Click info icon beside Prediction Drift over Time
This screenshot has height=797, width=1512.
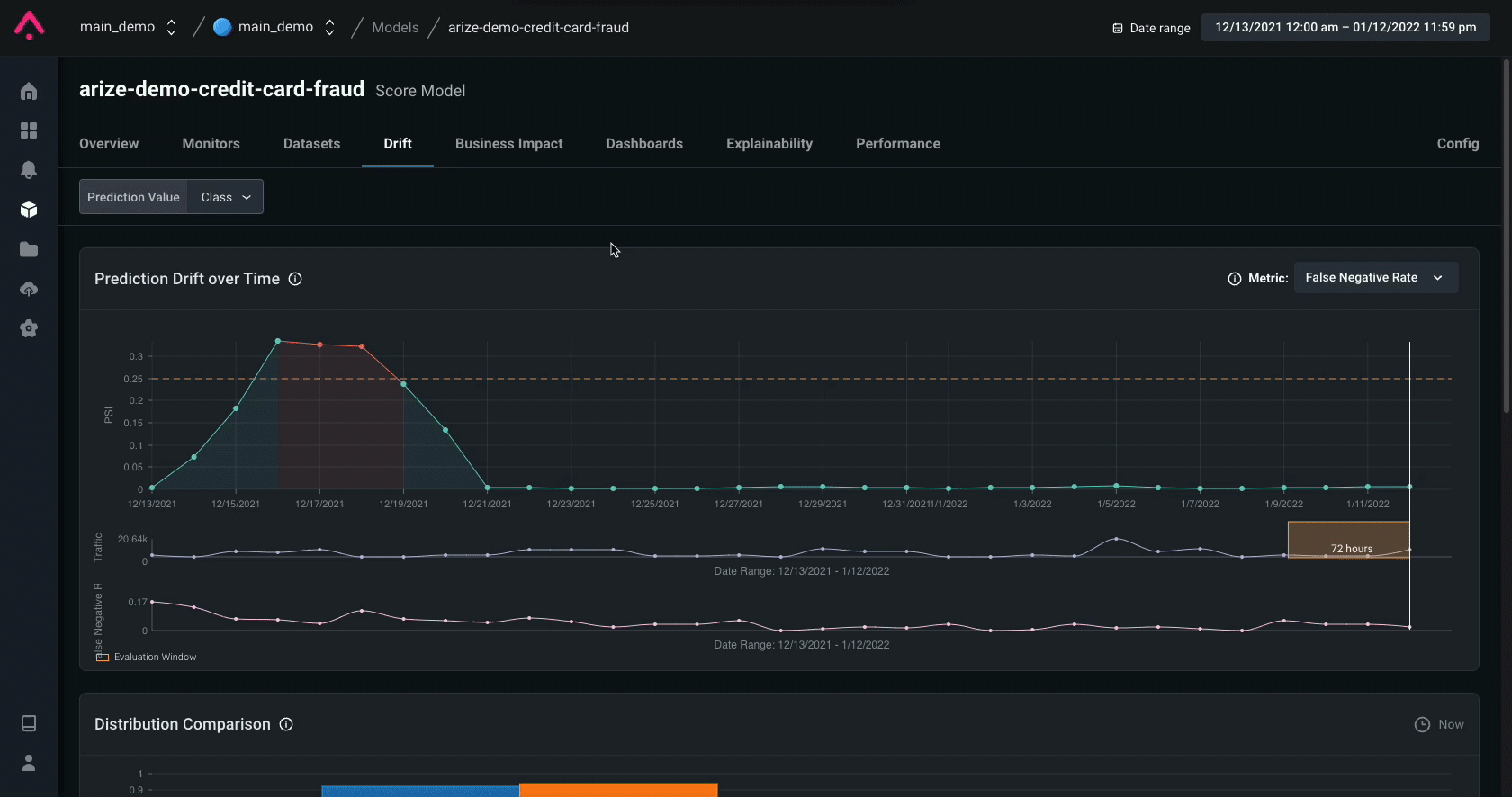coord(295,279)
